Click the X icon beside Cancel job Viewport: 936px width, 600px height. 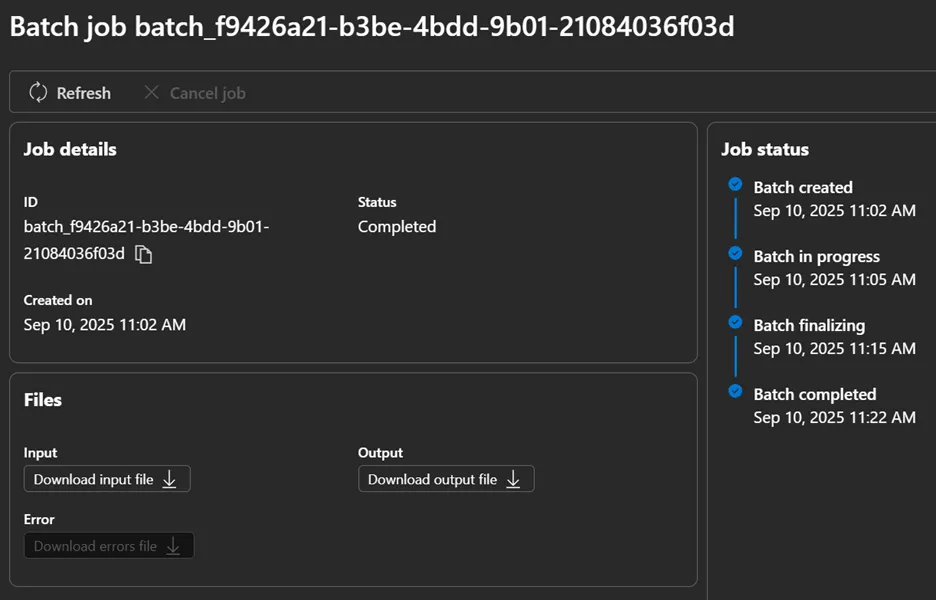(x=151, y=92)
